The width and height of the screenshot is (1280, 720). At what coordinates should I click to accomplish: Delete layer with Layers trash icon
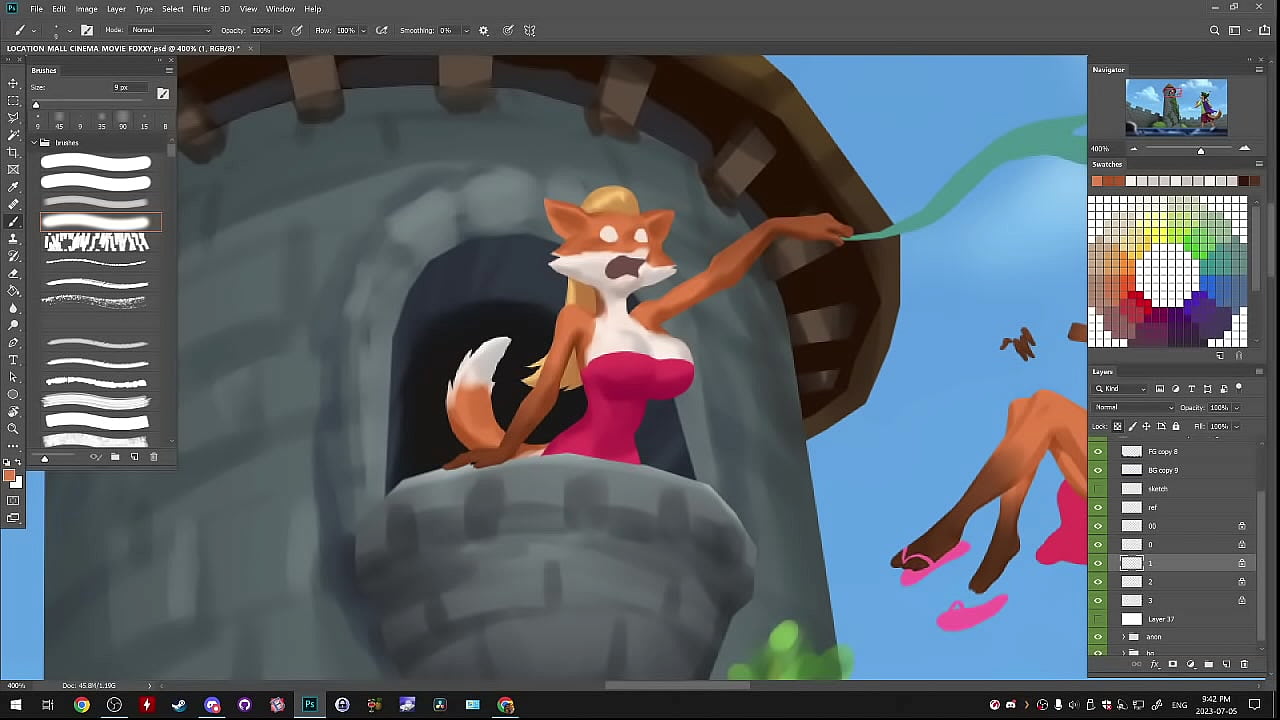[x=1244, y=664]
